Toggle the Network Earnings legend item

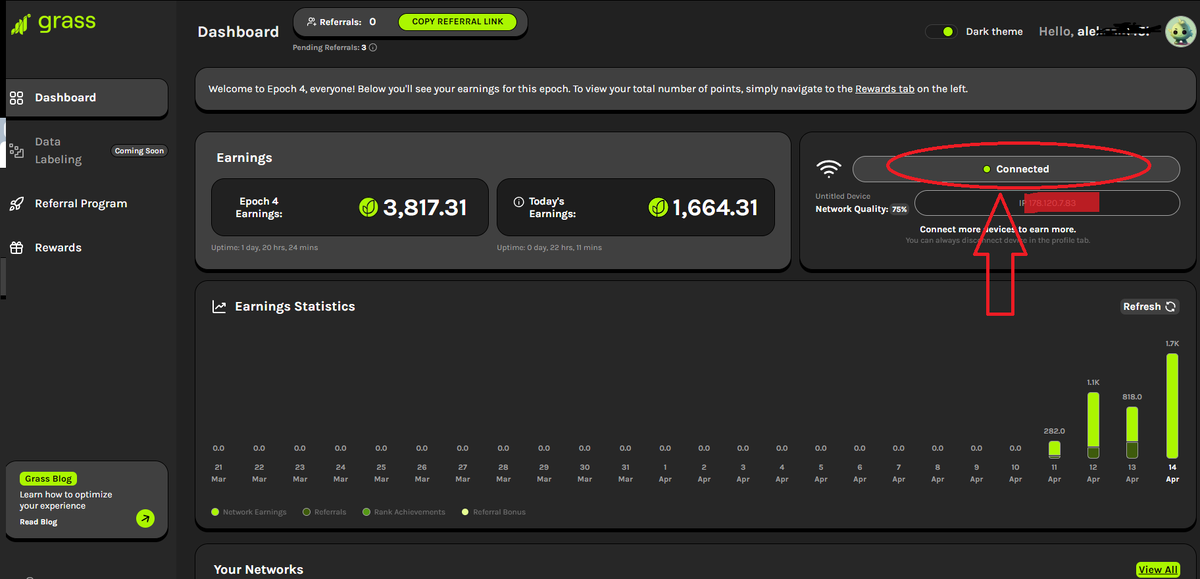[249, 512]
